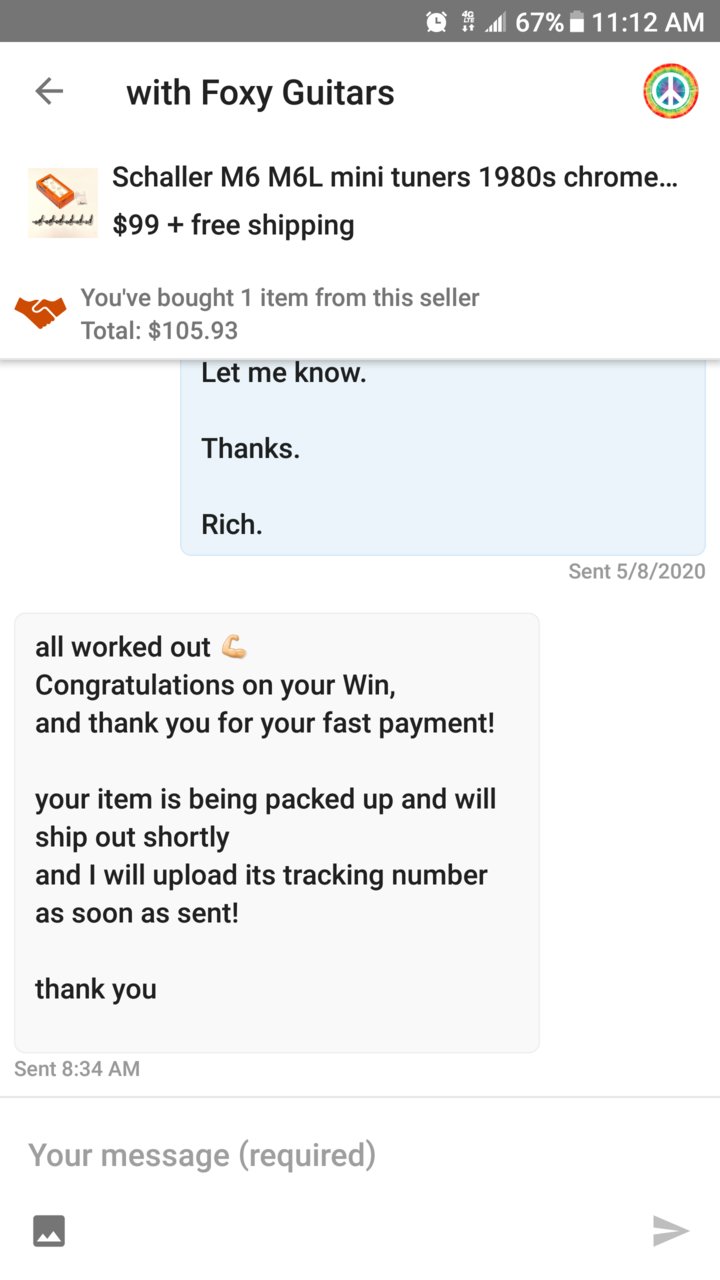Go back using the arrow icon
The image size is (720, 1280).
49,92
